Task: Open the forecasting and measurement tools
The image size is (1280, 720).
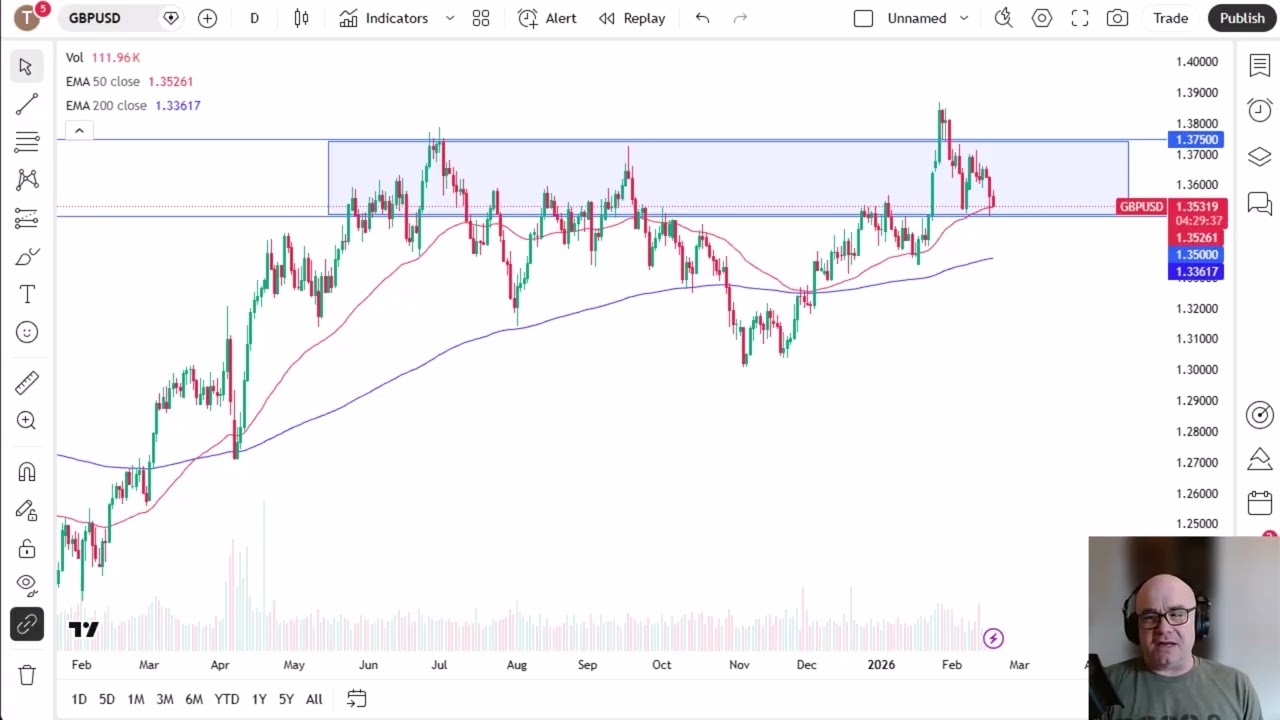Action: [x=26, y=218]
